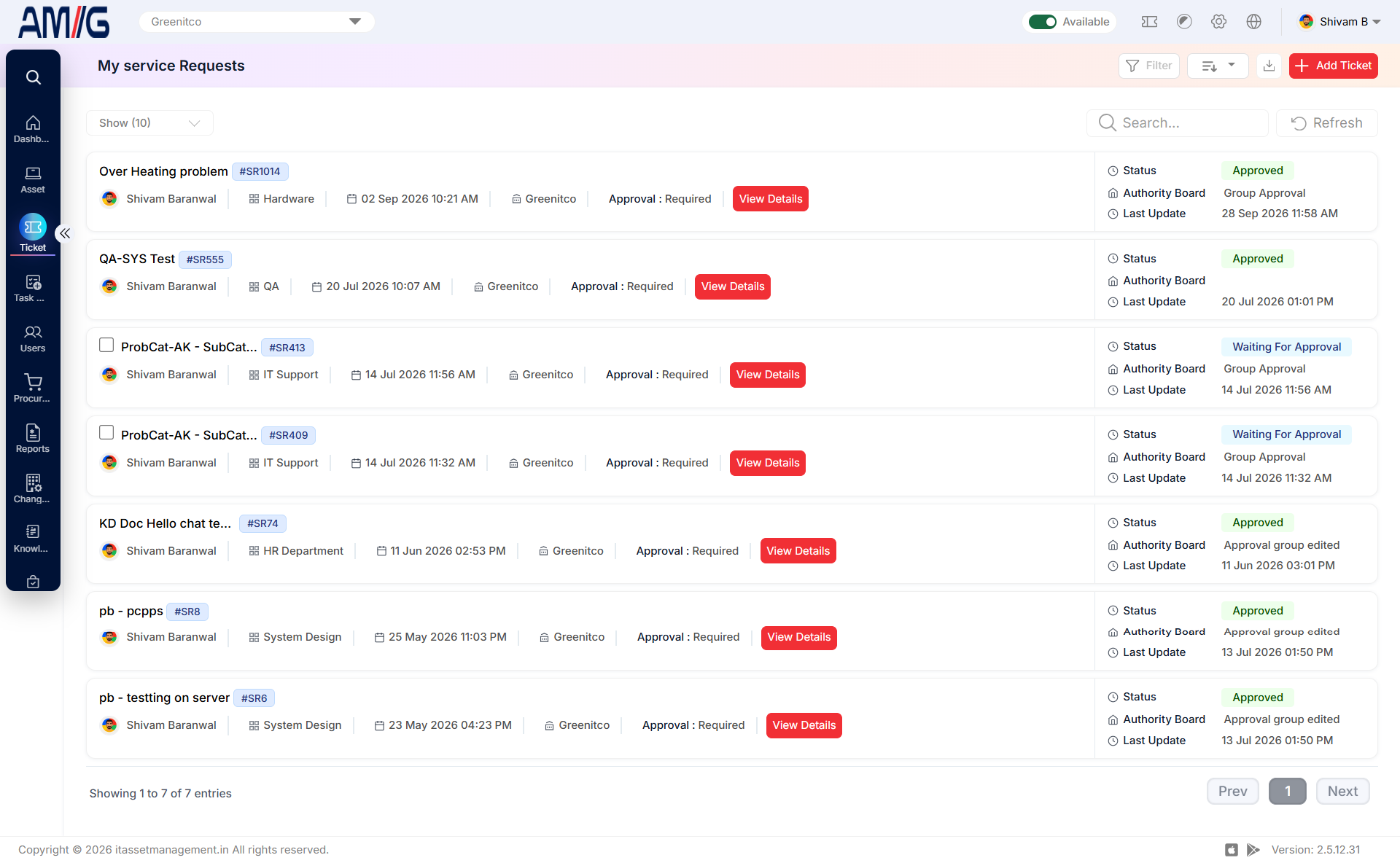Image resolution: width=1400 pixels, height=863 pixels.
Task: Expand the Show (10) entries dropdown
Action: click(x=149, y=123)
